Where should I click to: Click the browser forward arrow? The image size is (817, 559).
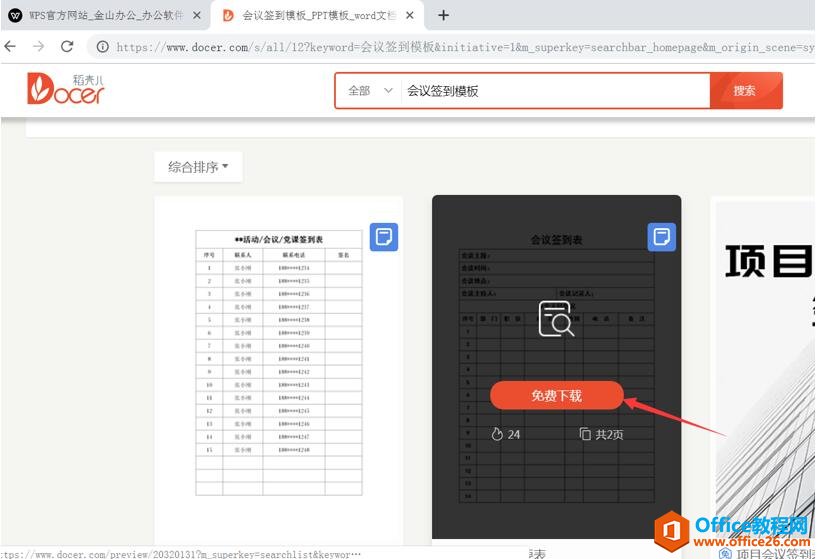click(39, 46)
